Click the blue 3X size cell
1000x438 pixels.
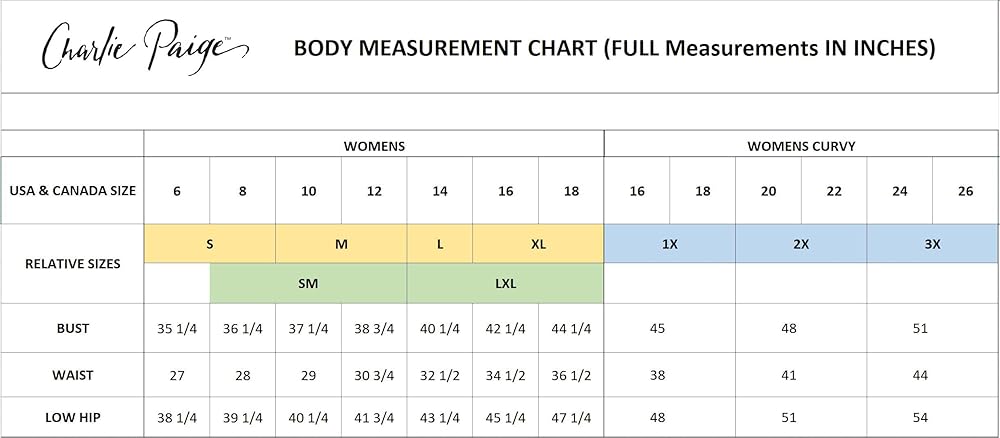point(932,244)
